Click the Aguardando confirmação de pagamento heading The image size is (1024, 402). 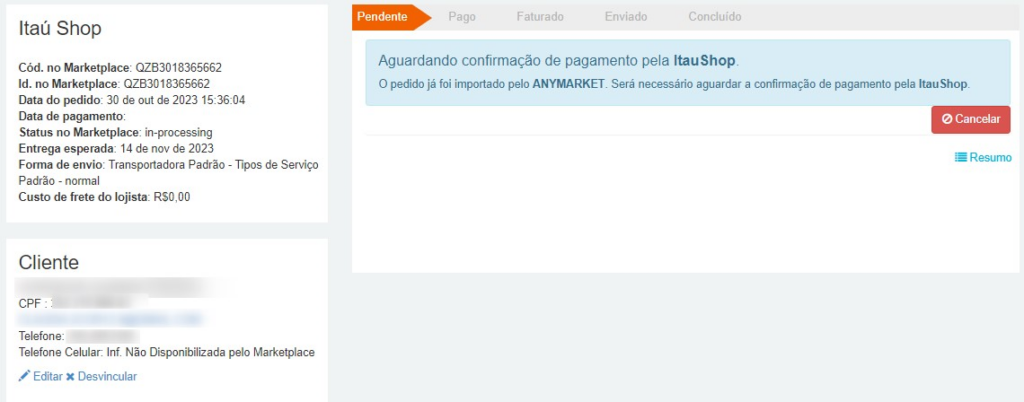point(558,61)
